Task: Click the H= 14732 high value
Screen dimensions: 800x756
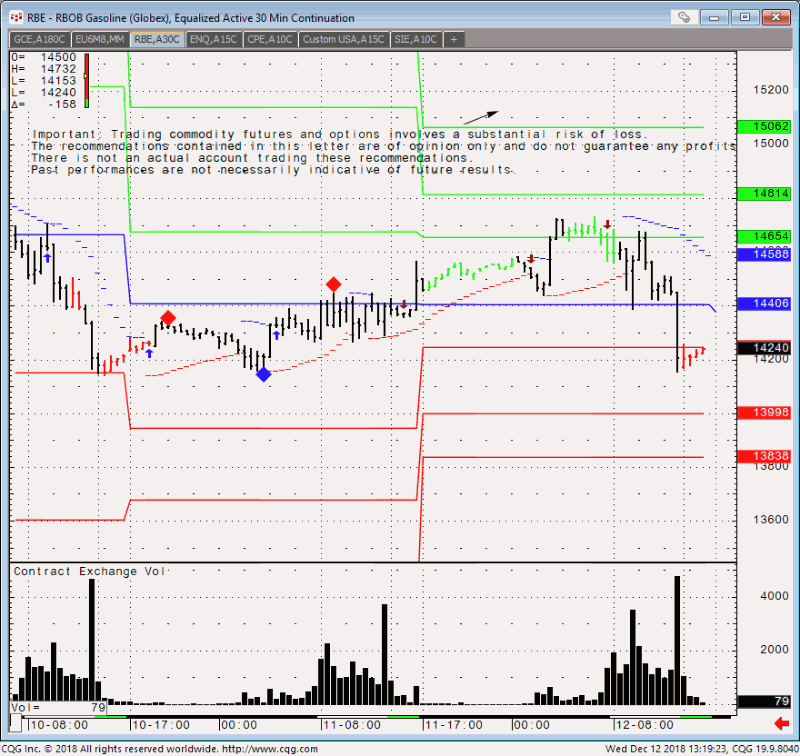Action: (44, 69)
